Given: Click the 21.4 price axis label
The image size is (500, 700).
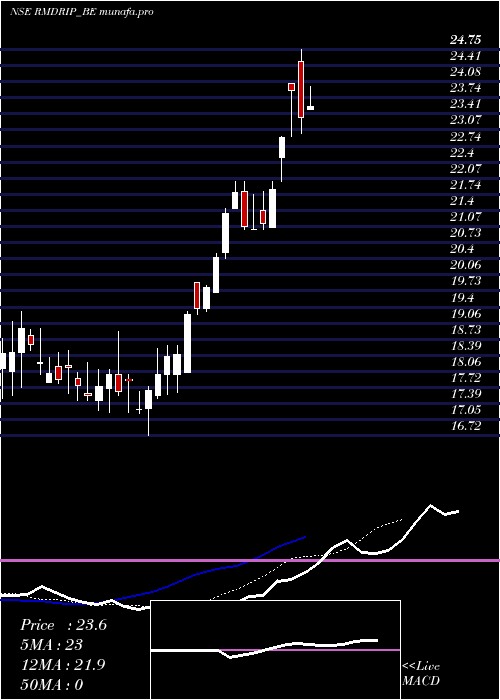Looking at the screenshot, I should (462, 201).
